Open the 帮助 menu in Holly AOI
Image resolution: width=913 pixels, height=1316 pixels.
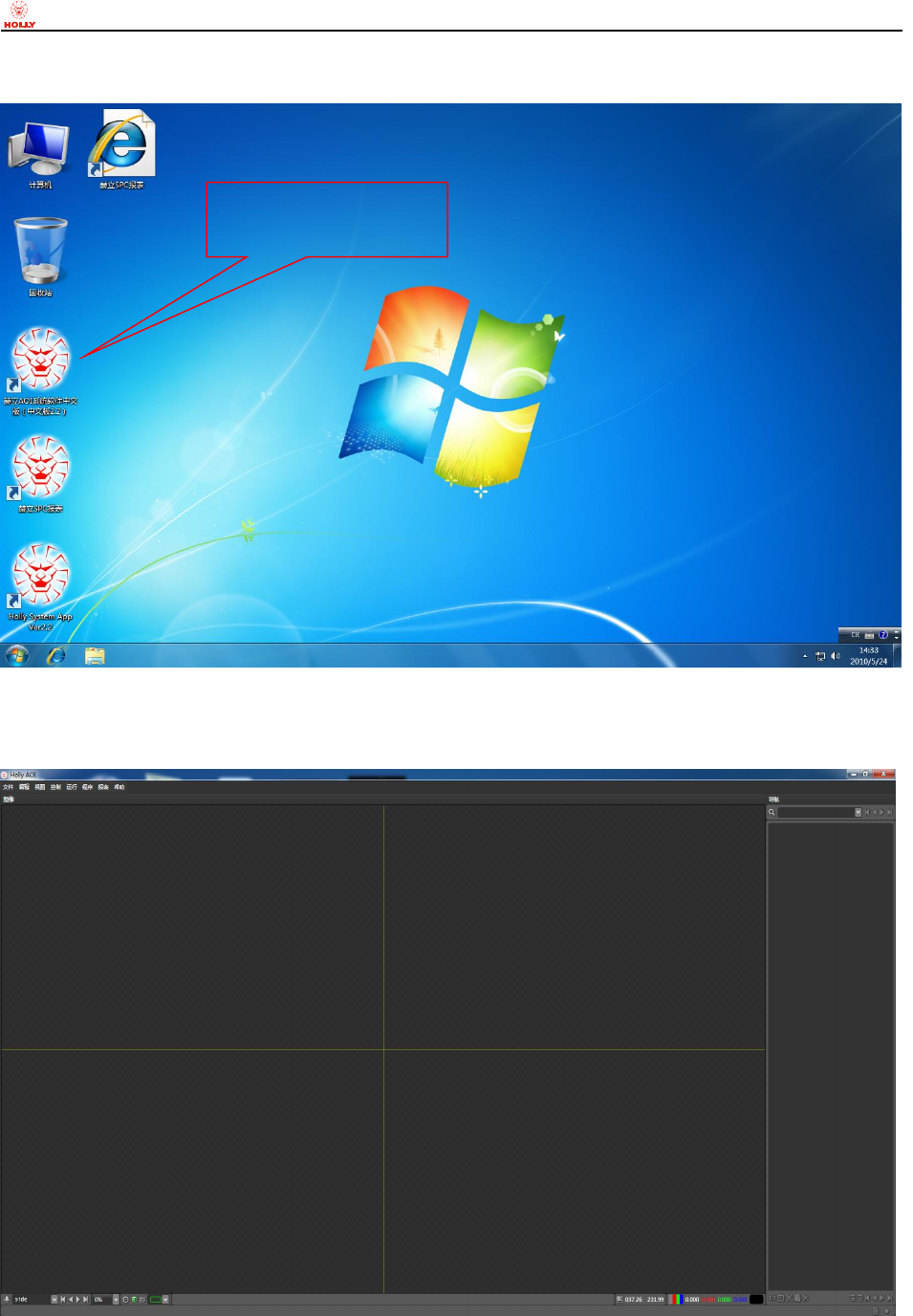click(x=120, y=787)
